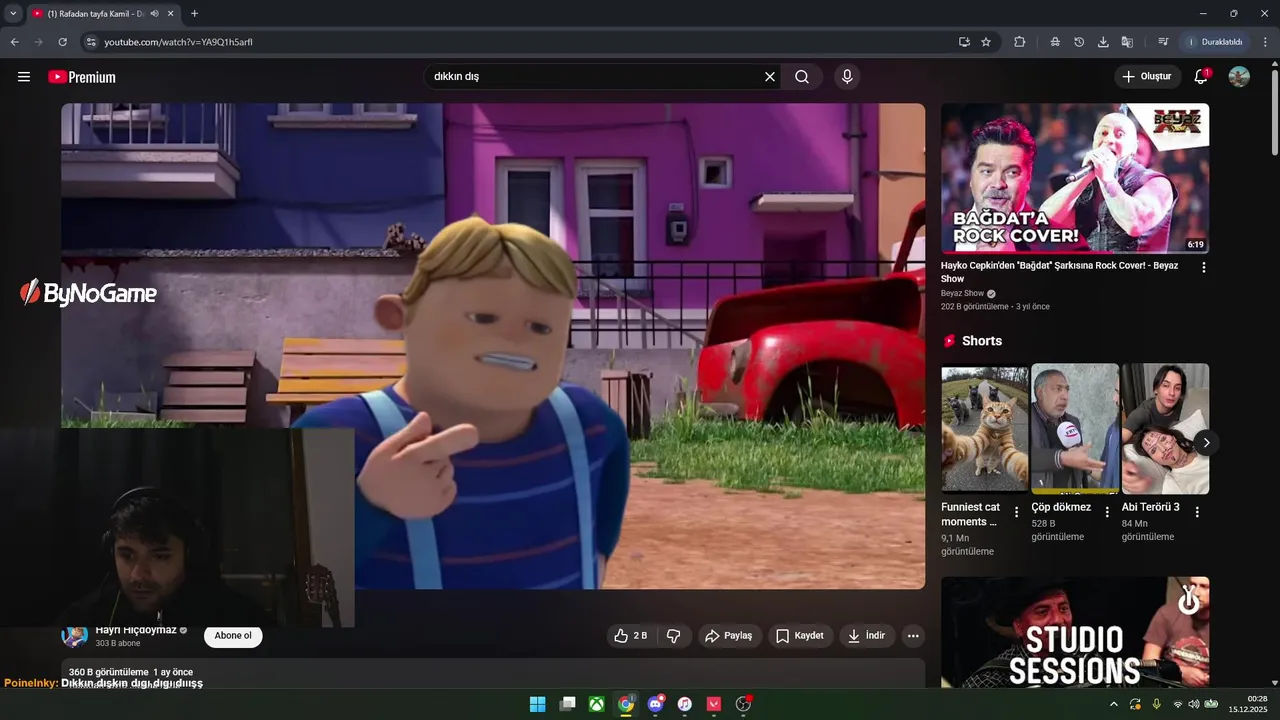The image size is (1280, 720).
Task: Open Funniest cat moments short thumbnail
Action: (x=984, y=429)
